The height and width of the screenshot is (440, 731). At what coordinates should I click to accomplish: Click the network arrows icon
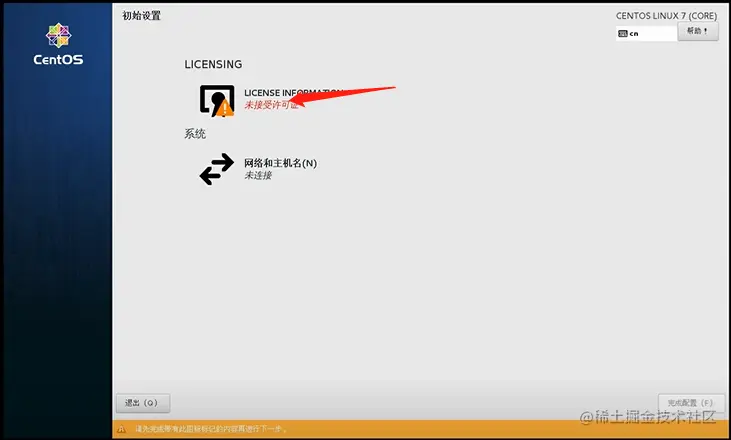217,169
